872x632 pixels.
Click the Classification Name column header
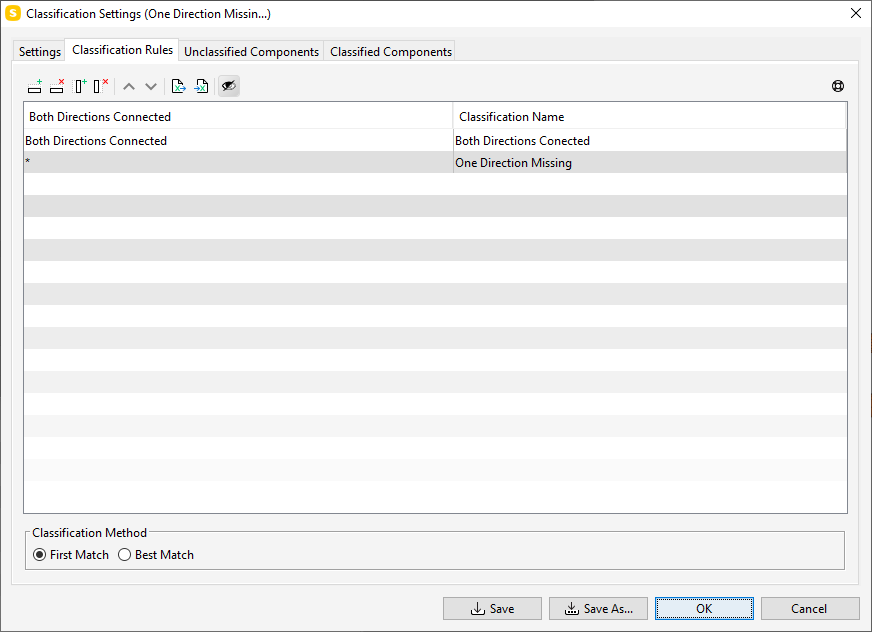650,116
